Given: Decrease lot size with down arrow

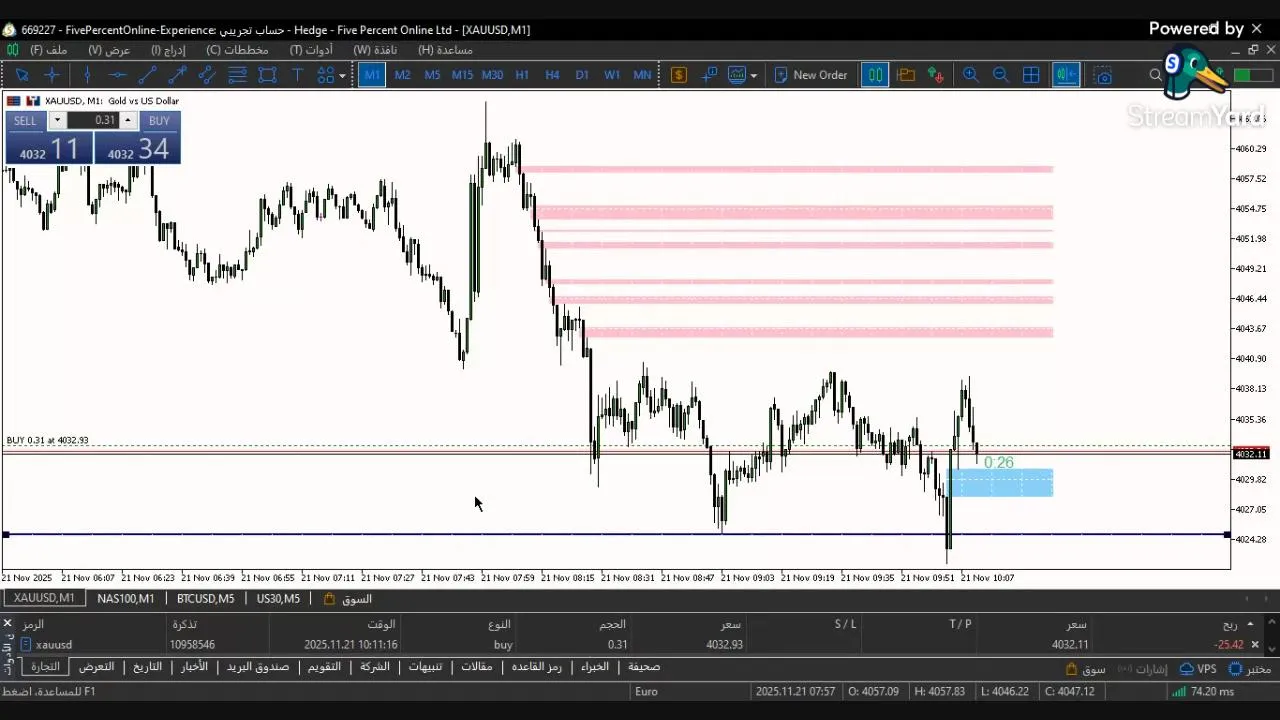Looking at the screenshot, I should click(57, 120).
